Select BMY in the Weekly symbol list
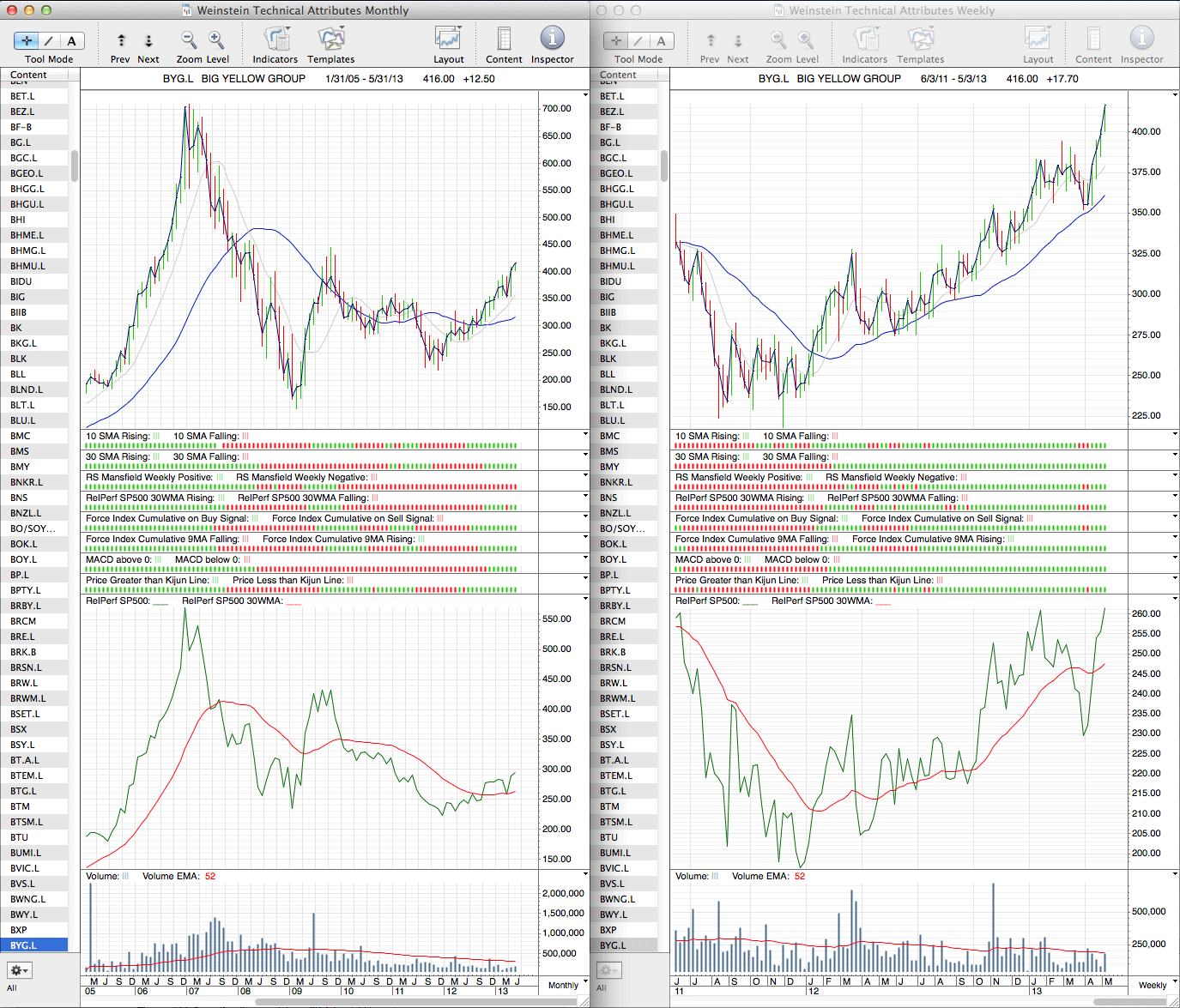The height and width of the screenshot is (1008, 1180). (609, 467)
